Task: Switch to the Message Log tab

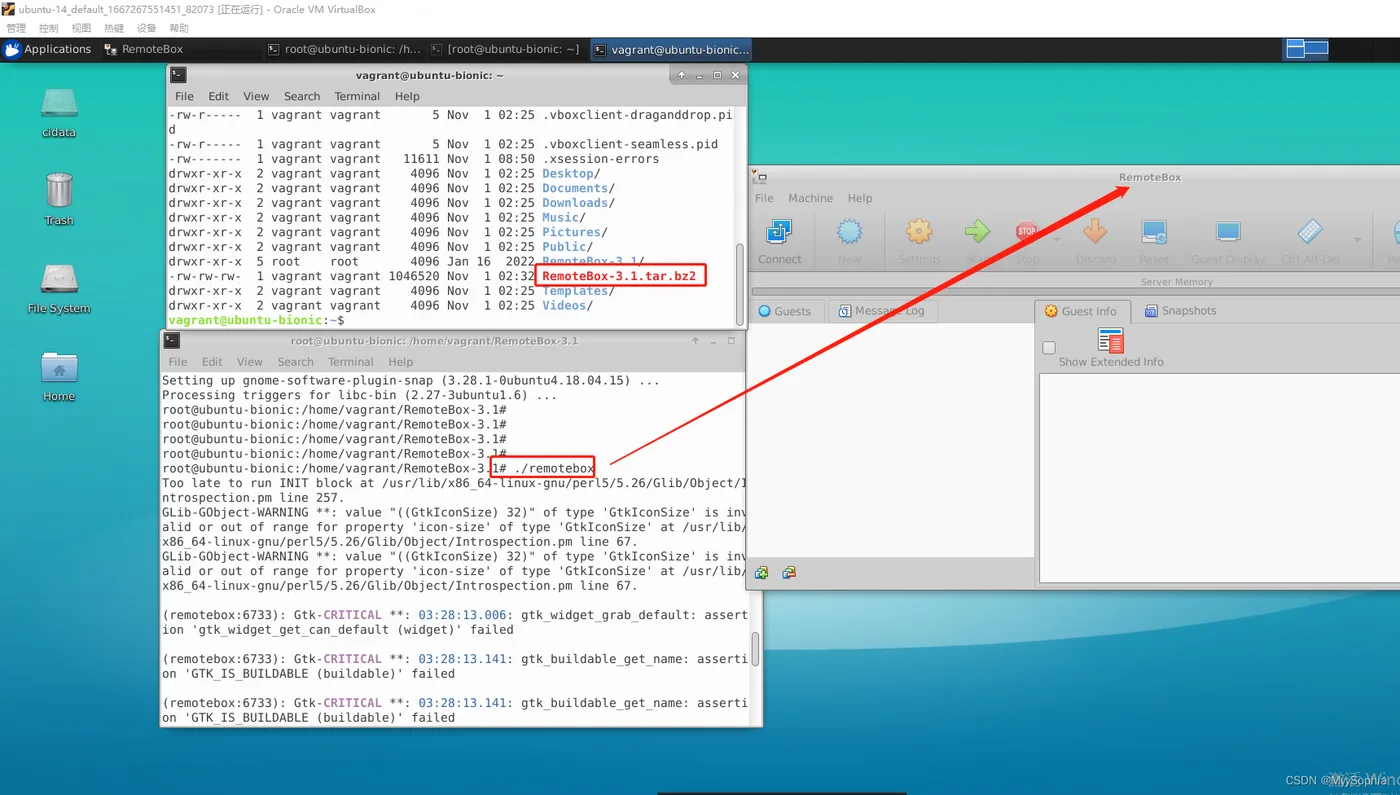Action: point(881,311)
